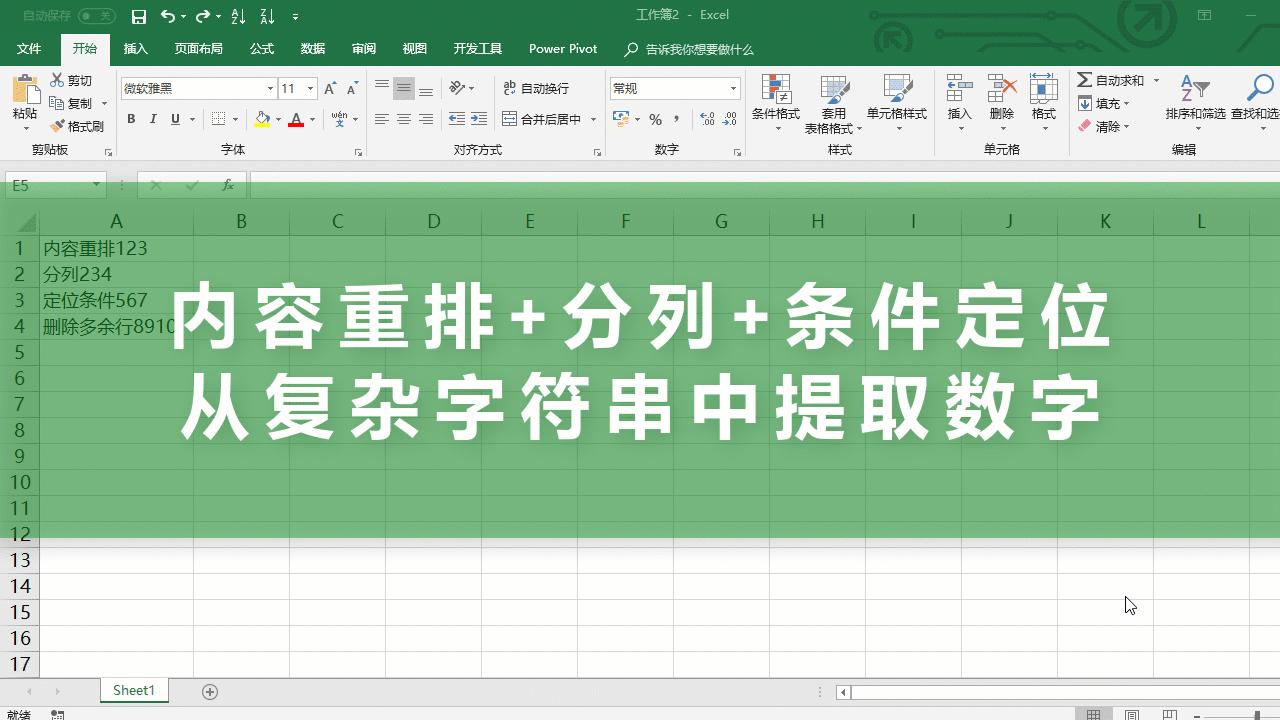Image resolution: width=1280 pixels, height=720 pixels.
Task: Apply Percent number style
Action: tap(655, 118)
